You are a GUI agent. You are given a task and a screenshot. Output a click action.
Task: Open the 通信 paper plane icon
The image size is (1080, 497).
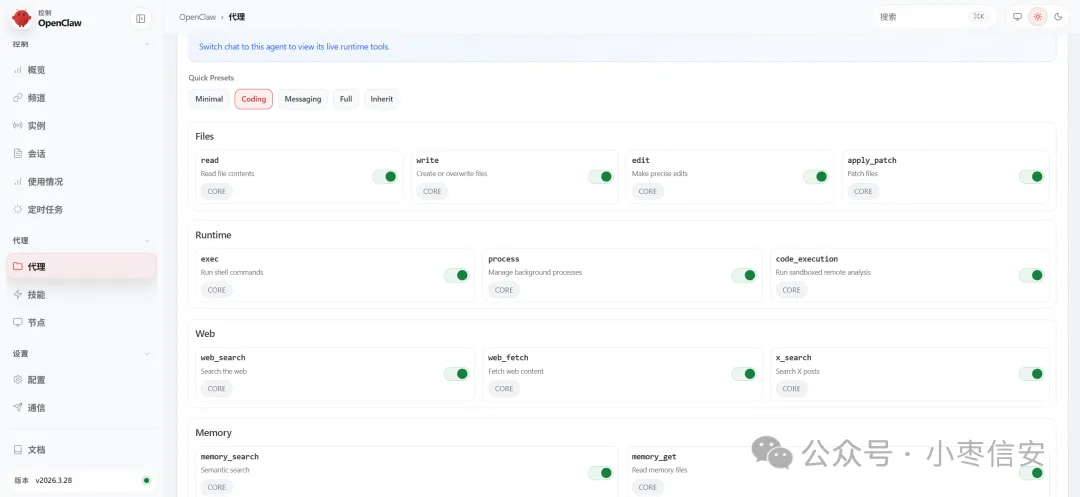click(x=18, y=408)
